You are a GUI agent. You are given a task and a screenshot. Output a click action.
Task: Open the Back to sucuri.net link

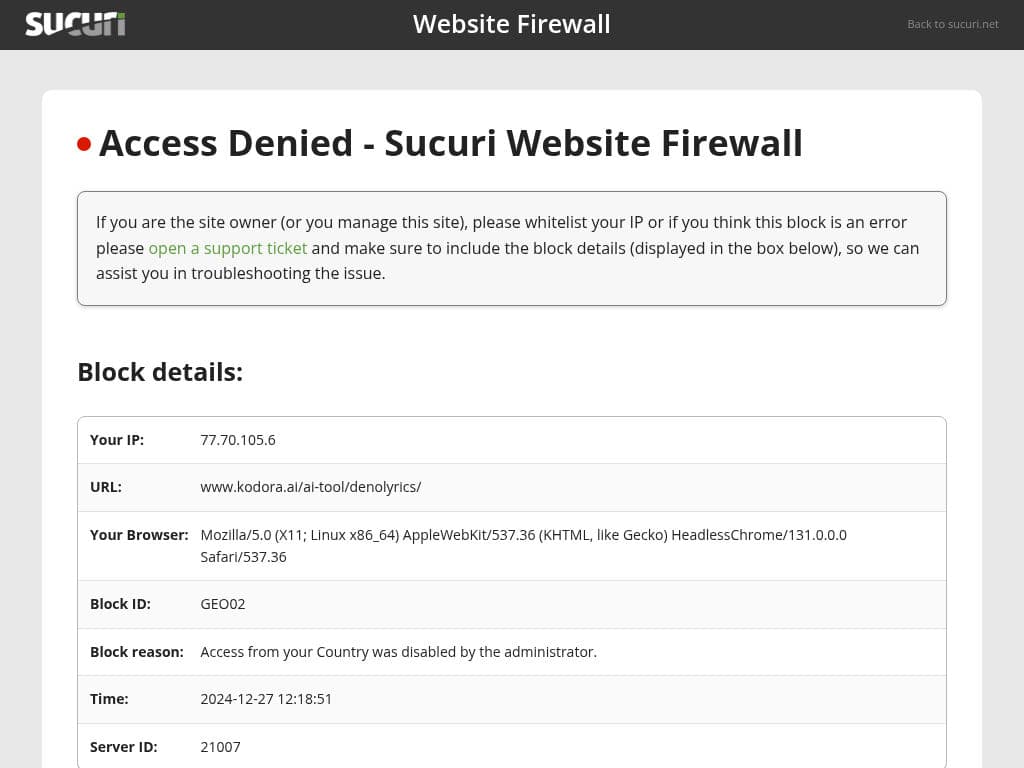(x=952, y=24)
